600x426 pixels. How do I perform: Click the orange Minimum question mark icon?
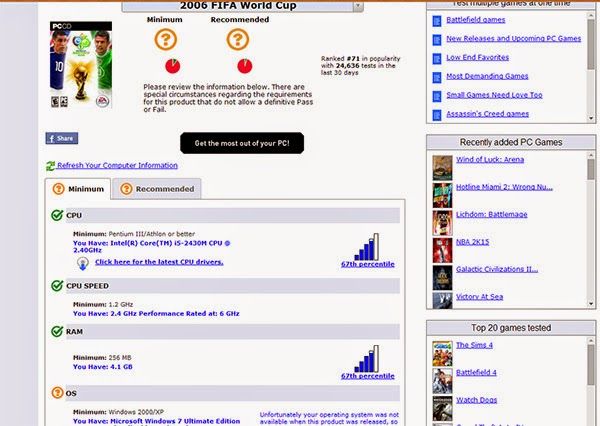(164, 40)
